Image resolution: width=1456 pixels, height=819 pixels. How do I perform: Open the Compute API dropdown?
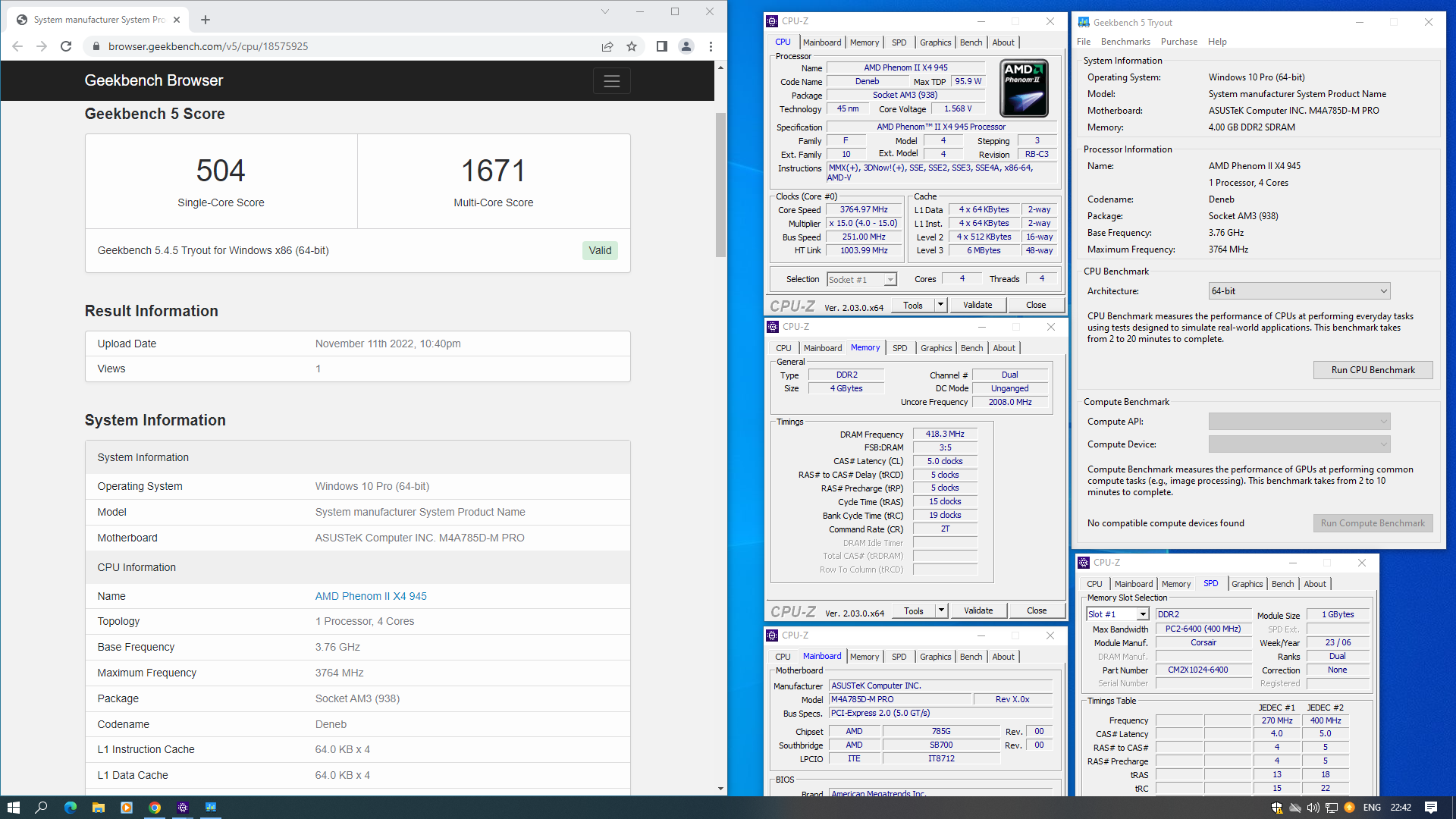click(1299, 422)
